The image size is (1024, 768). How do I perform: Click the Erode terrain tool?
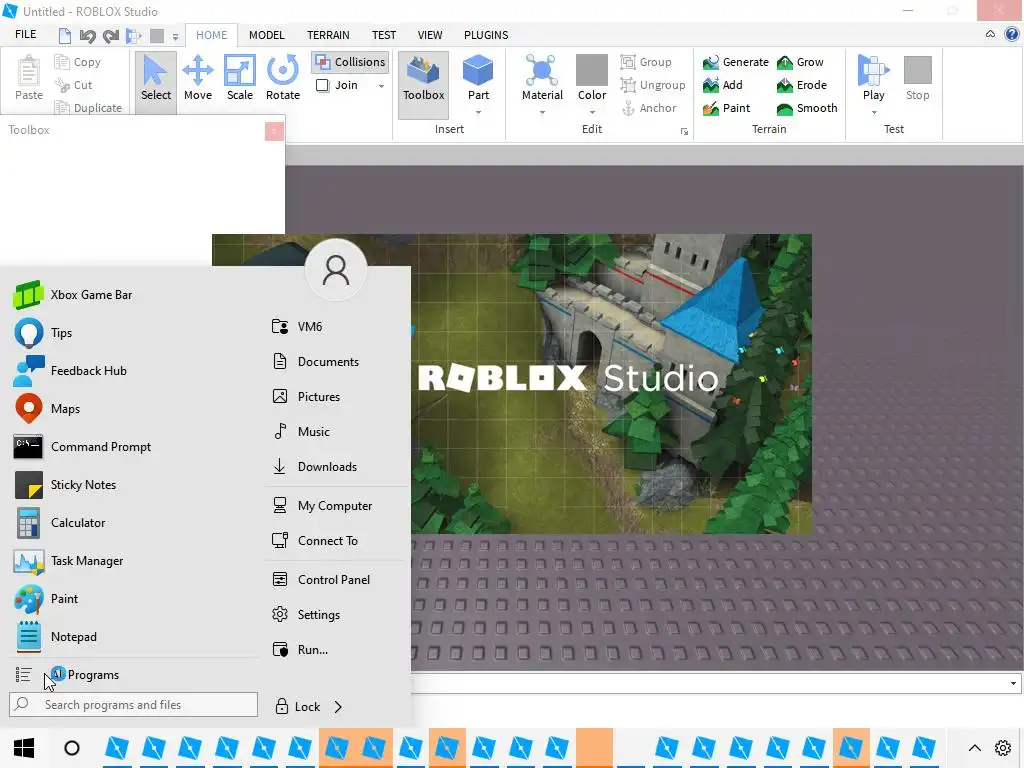[802, 85]
